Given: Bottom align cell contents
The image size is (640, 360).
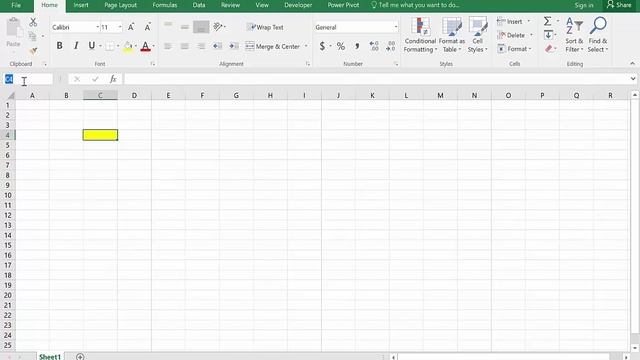Looking at the screenshot, I should tap(201, 27).
